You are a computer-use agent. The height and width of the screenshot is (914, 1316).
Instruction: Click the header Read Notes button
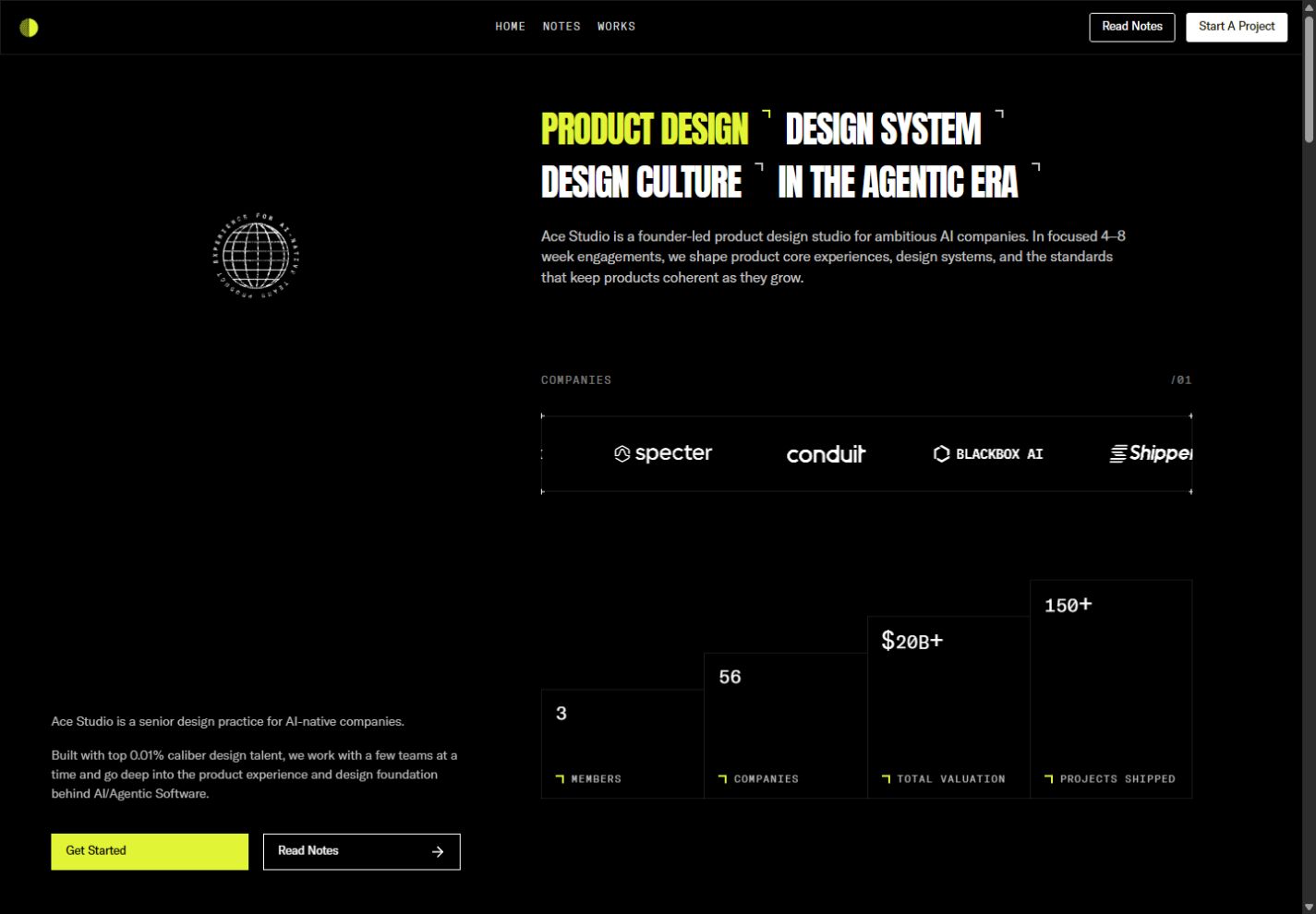click(1132, 27)
